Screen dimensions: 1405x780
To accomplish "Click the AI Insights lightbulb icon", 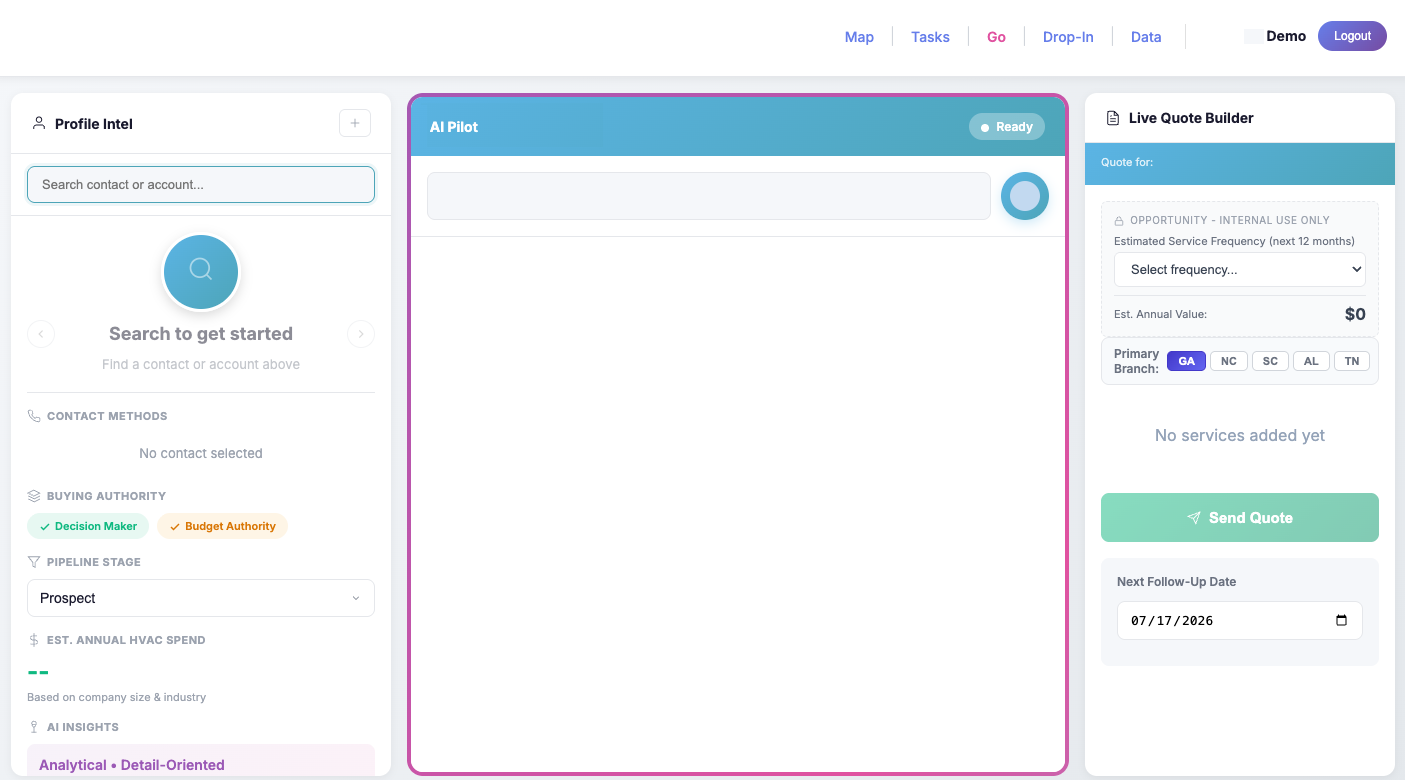I will pyautogui.click(x=34, y=727).
